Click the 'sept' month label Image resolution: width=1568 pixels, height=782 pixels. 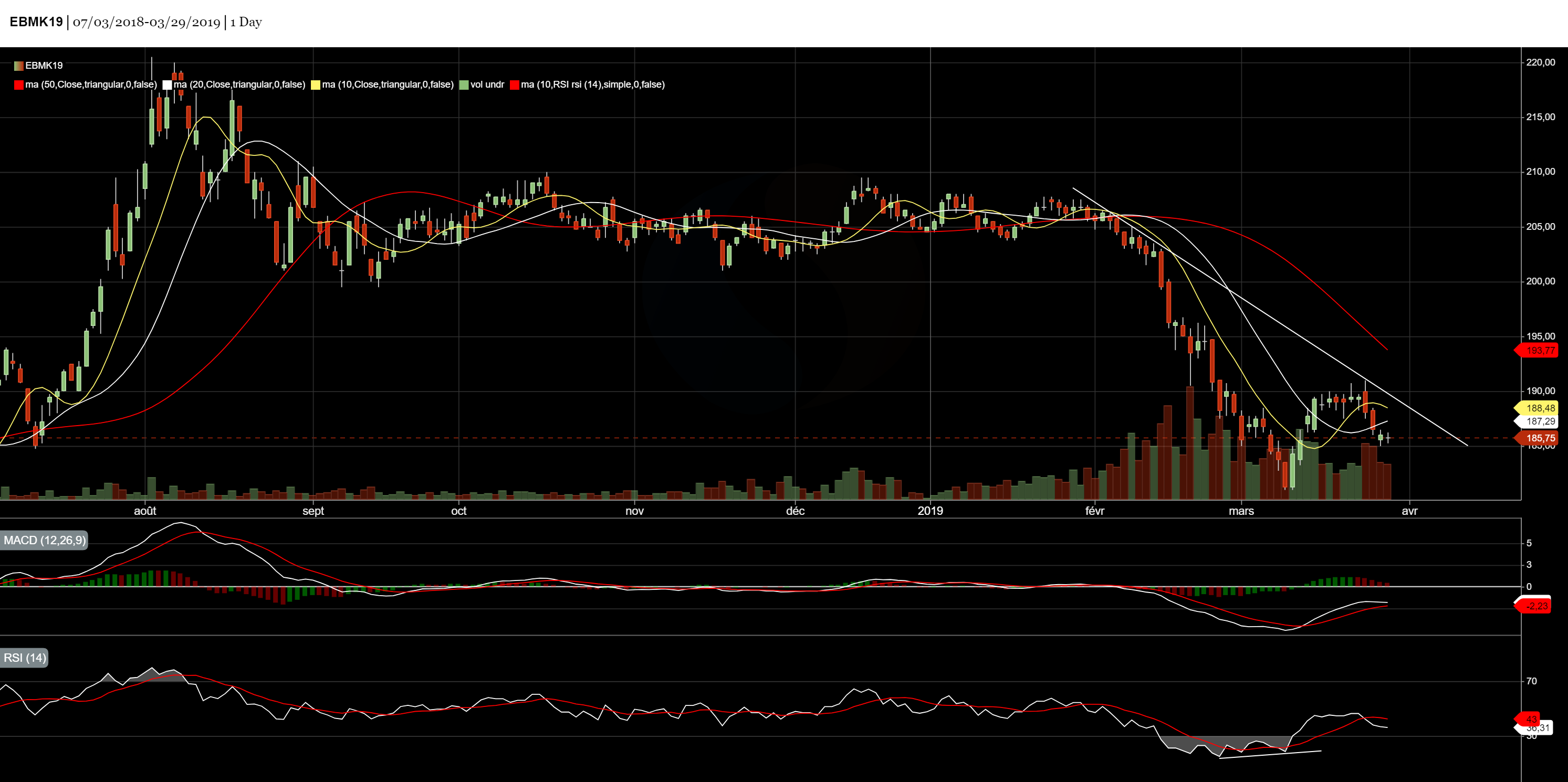click(x=313, y=511)
